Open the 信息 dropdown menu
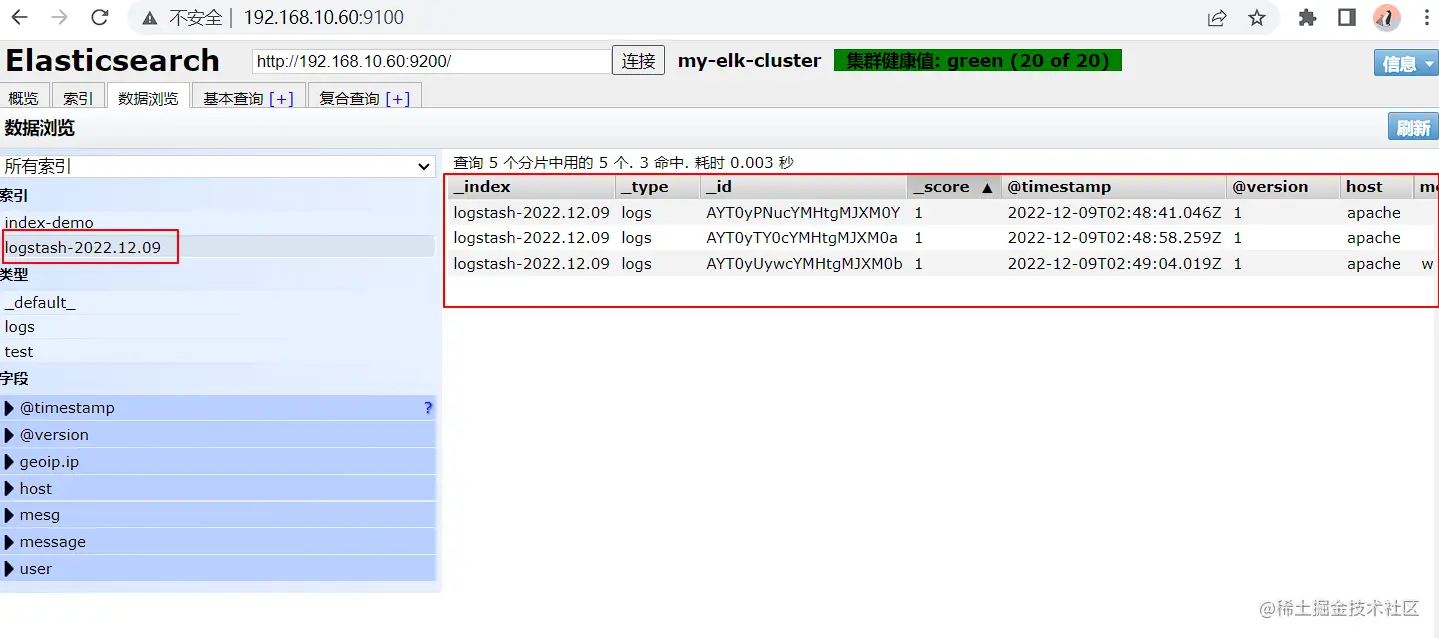 point(1405,61)
